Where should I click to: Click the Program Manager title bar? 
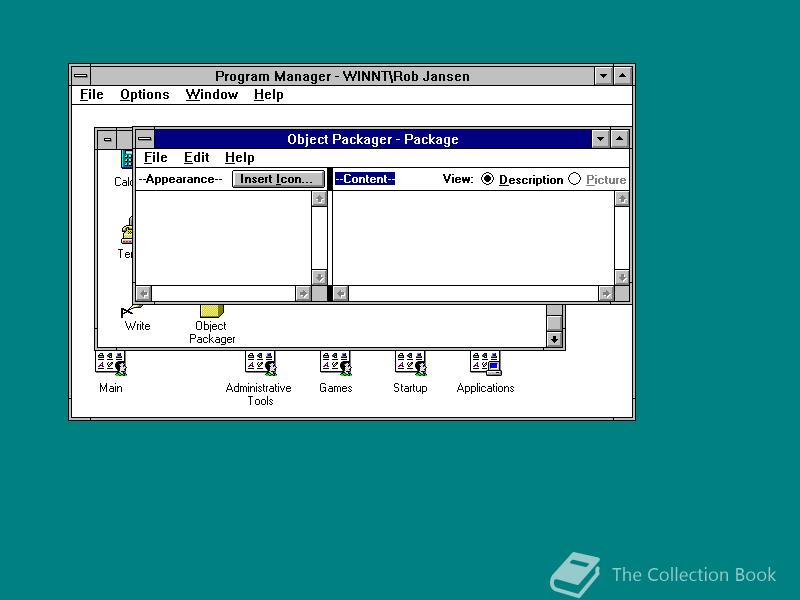[x=342, y=76]
